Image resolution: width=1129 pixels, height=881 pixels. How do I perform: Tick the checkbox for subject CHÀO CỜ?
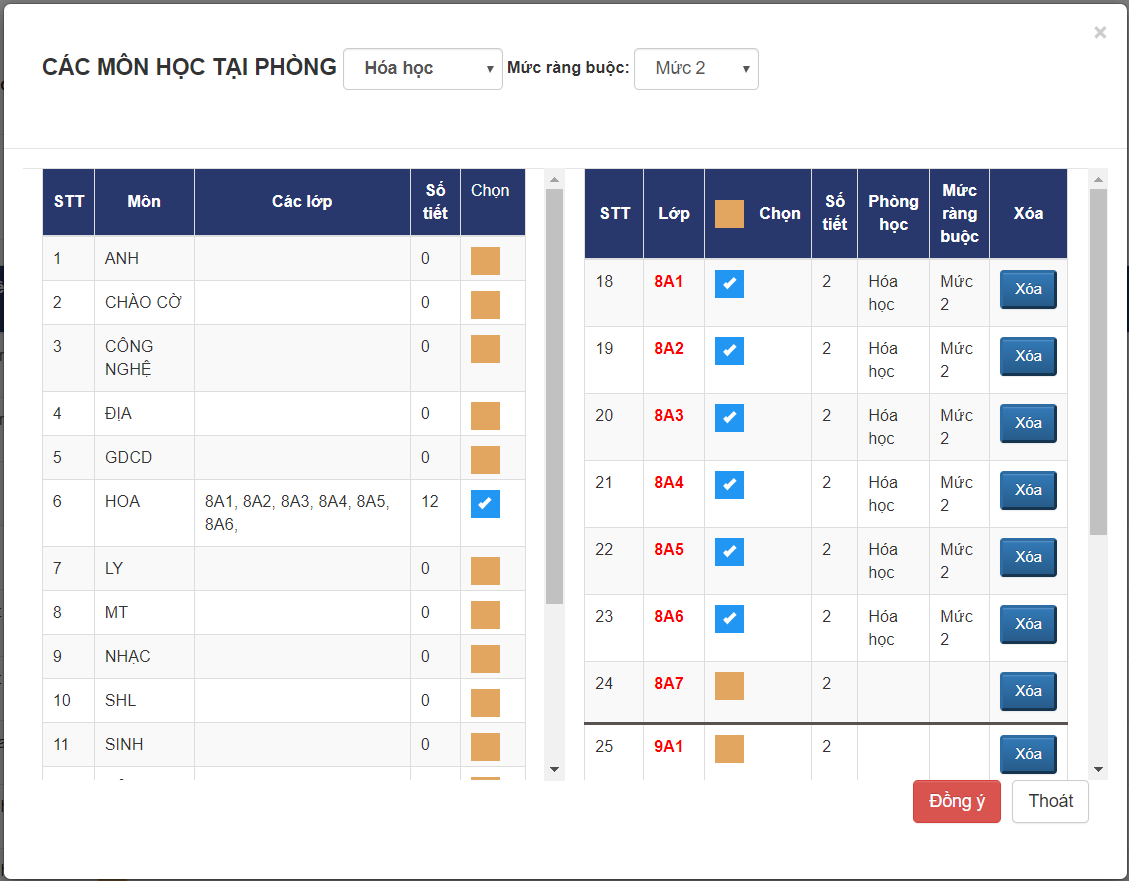485,305
